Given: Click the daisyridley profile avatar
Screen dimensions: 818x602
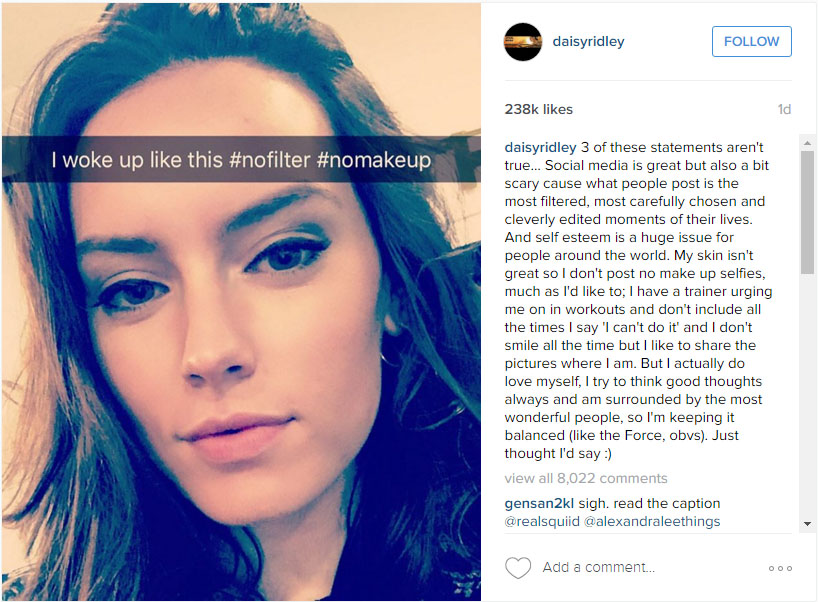Looking at the screenshot, I should point(523,42).
